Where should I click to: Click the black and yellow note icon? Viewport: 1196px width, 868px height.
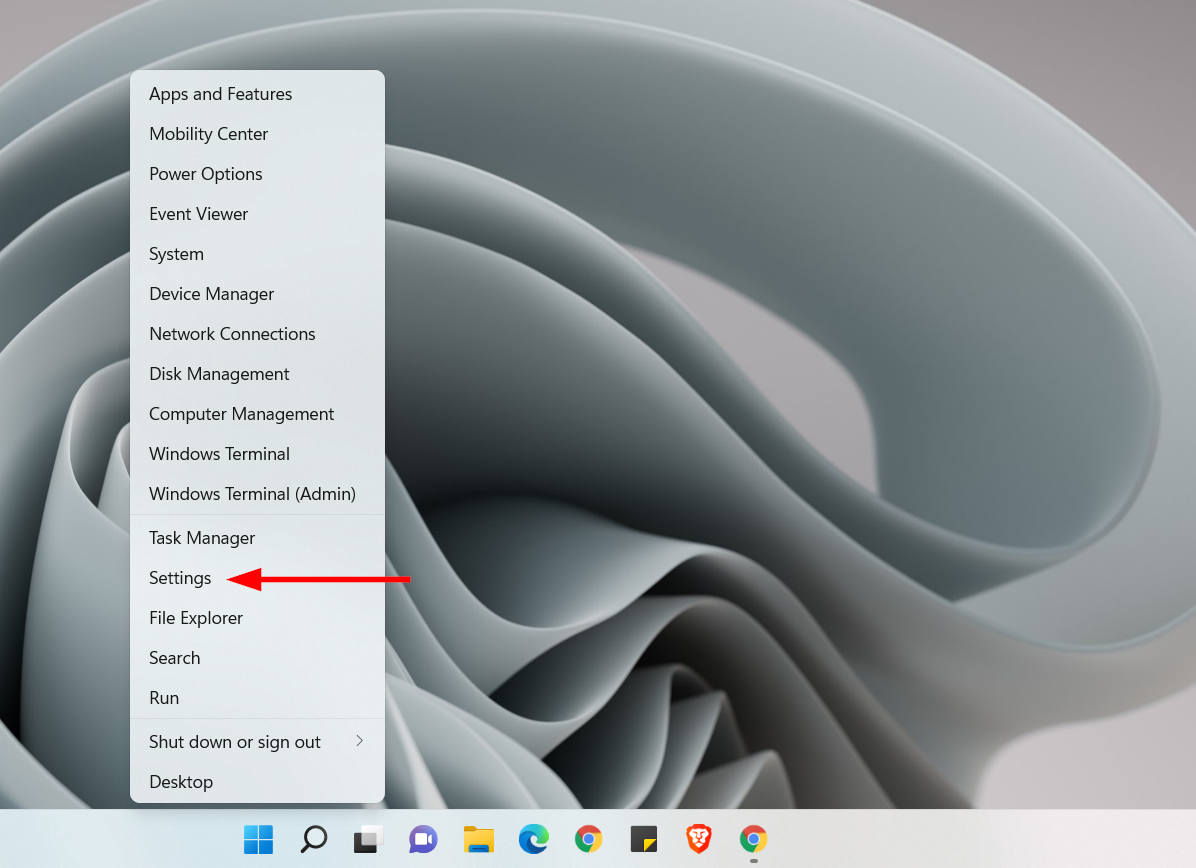click(644, 839)
